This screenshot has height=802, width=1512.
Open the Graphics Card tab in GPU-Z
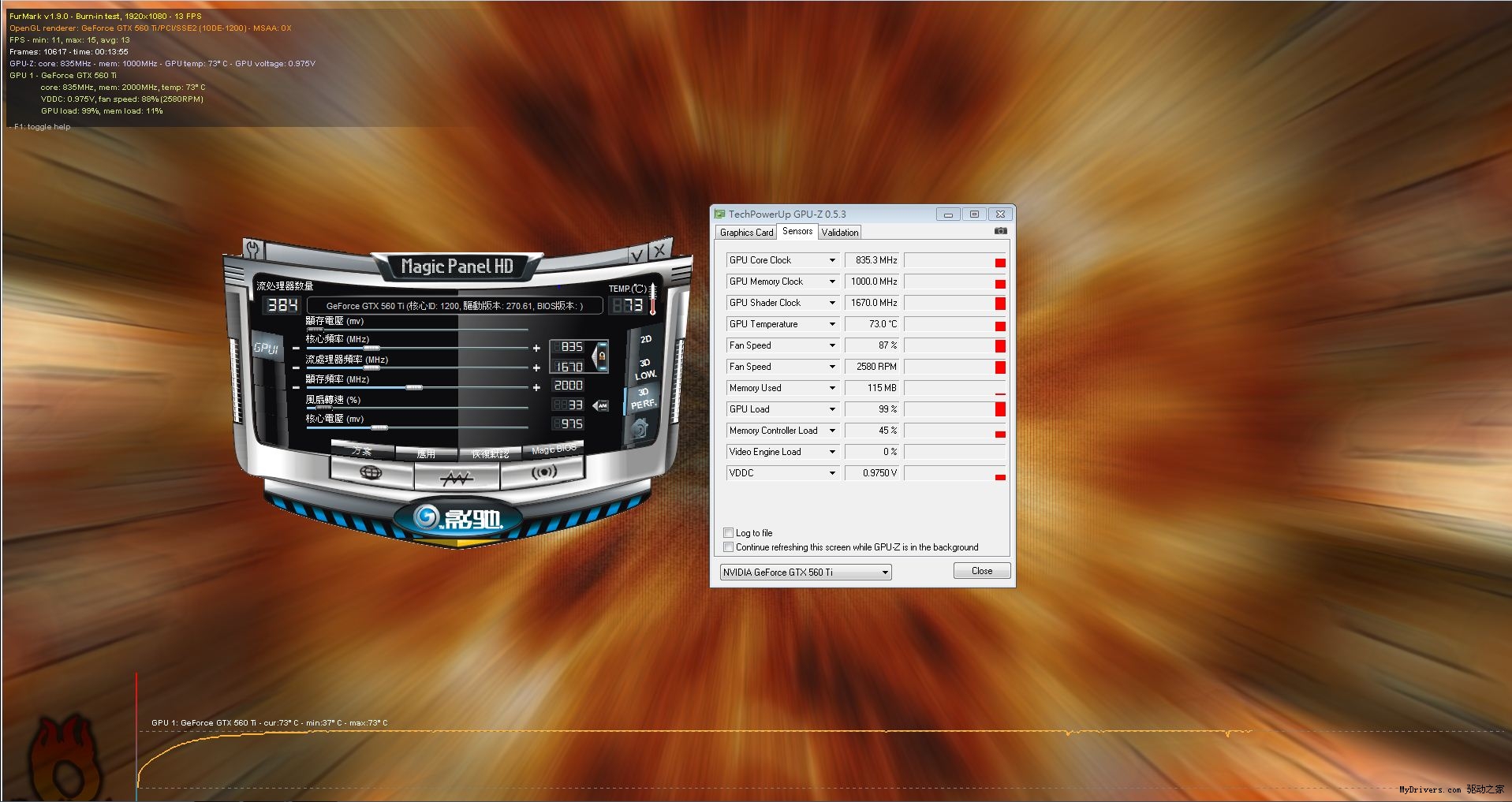[746, 233]
